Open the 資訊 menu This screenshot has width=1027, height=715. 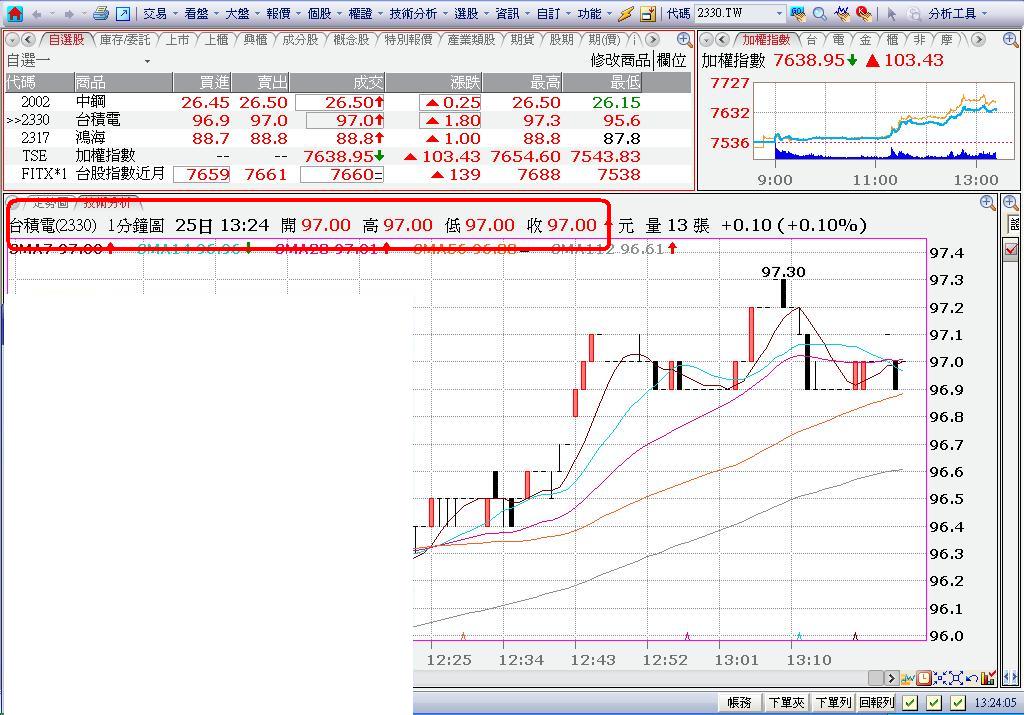(508, 13)
